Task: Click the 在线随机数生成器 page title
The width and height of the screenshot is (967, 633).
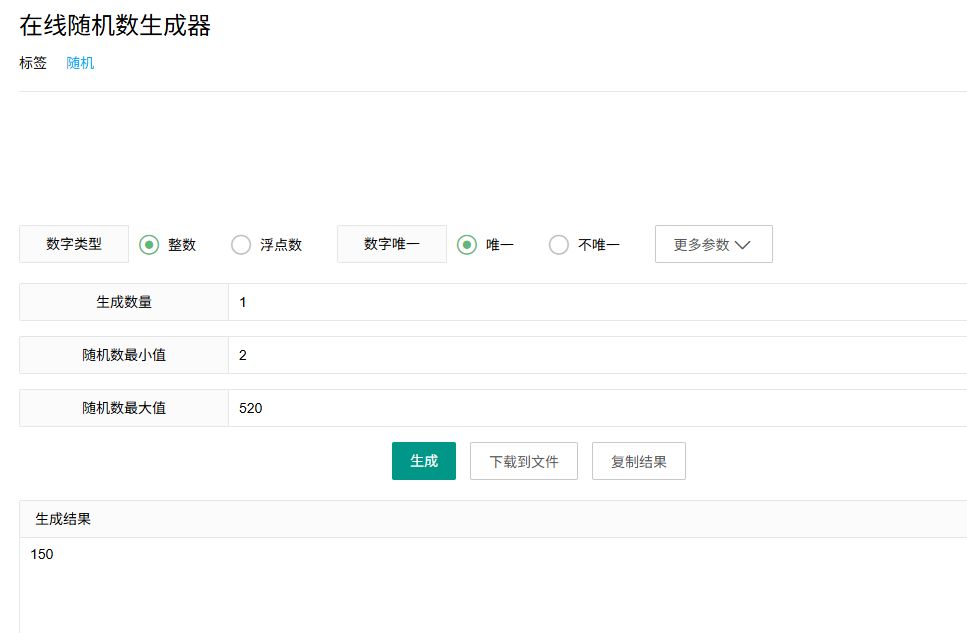Action: pyautogui.click(x=115, y=26)
